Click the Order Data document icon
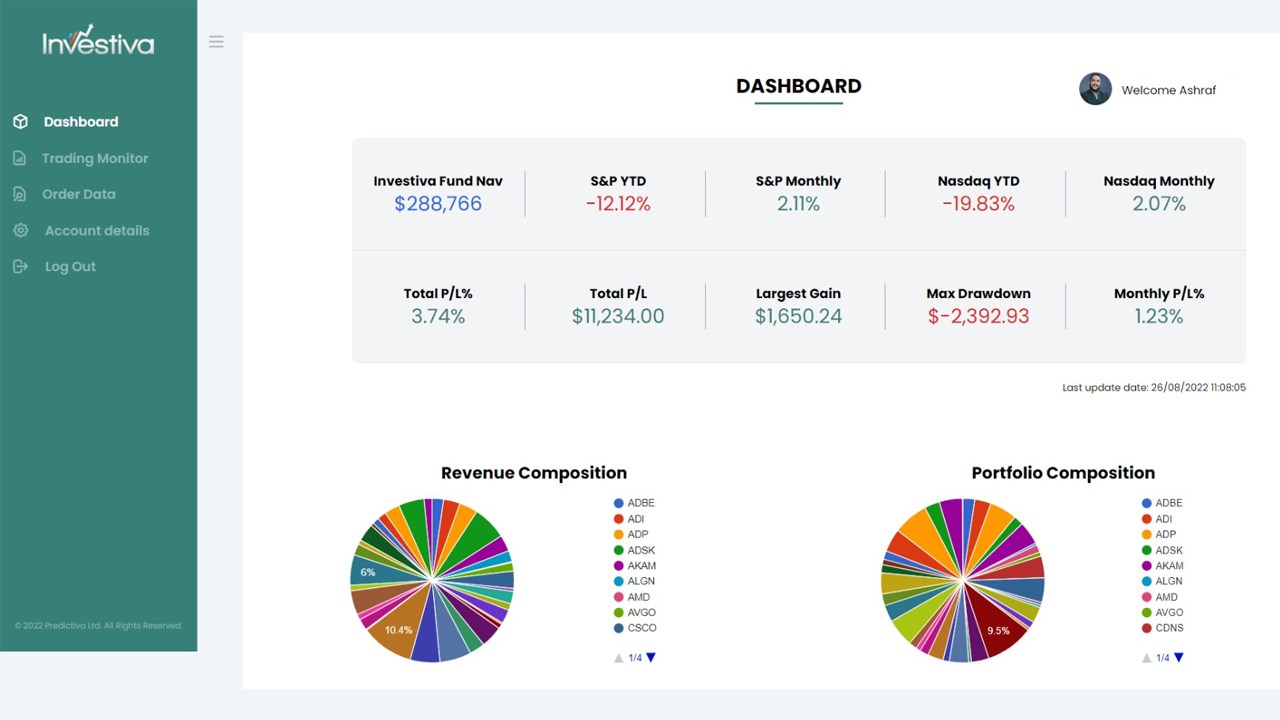 pos(20,194)
